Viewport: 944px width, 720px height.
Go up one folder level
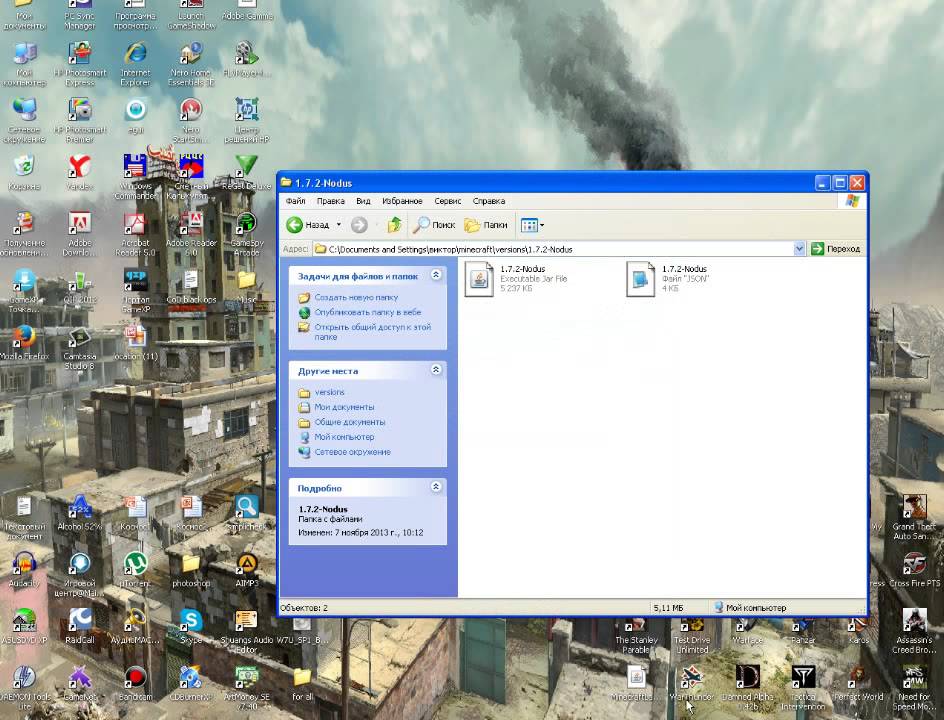(x=394, y=225)
